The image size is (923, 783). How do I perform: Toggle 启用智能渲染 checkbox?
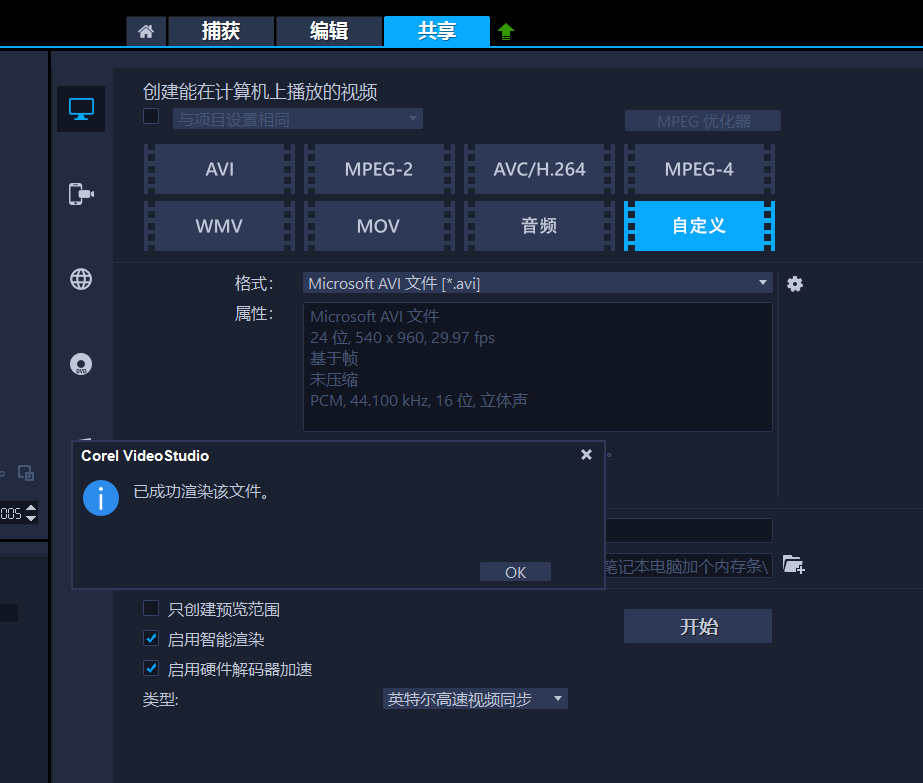[151, 638]
